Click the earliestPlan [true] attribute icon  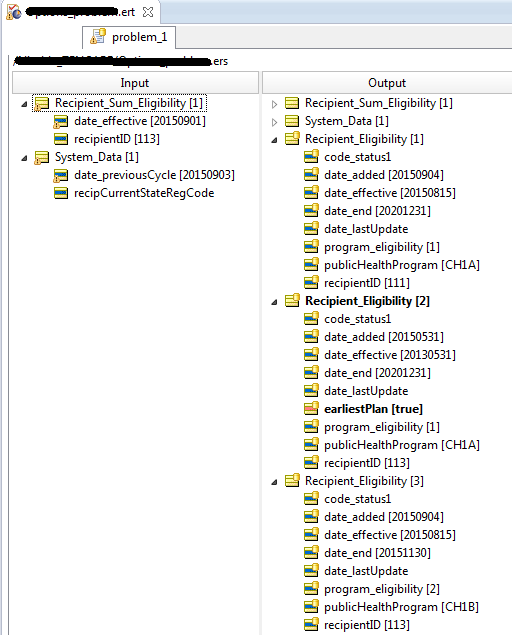point(311,409)
